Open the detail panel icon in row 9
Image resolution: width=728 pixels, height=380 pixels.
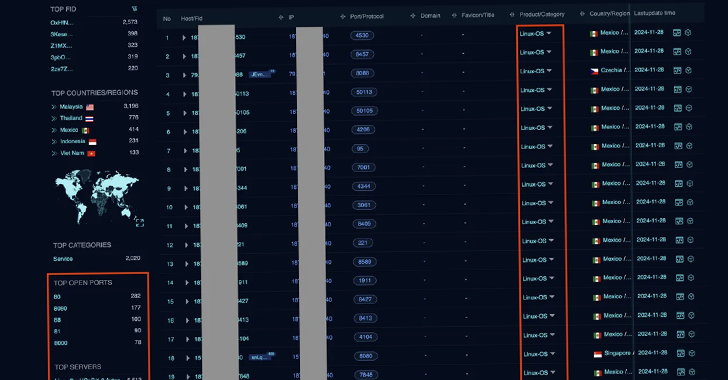click(679, 183)
